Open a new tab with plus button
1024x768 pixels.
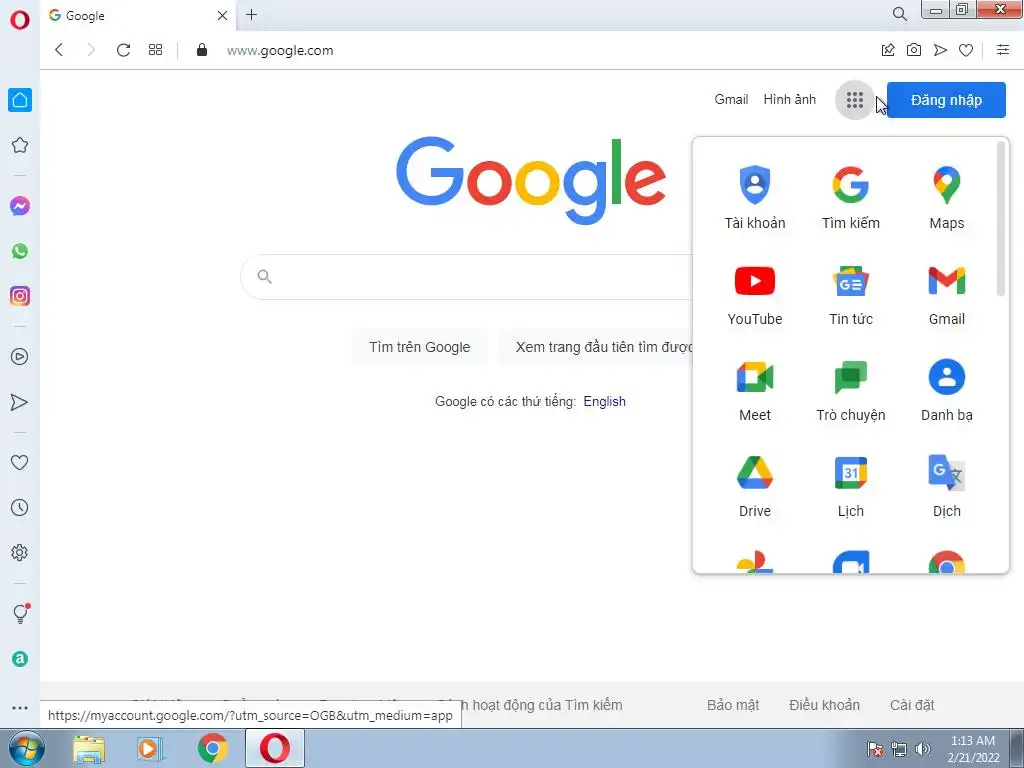[251, 14]
